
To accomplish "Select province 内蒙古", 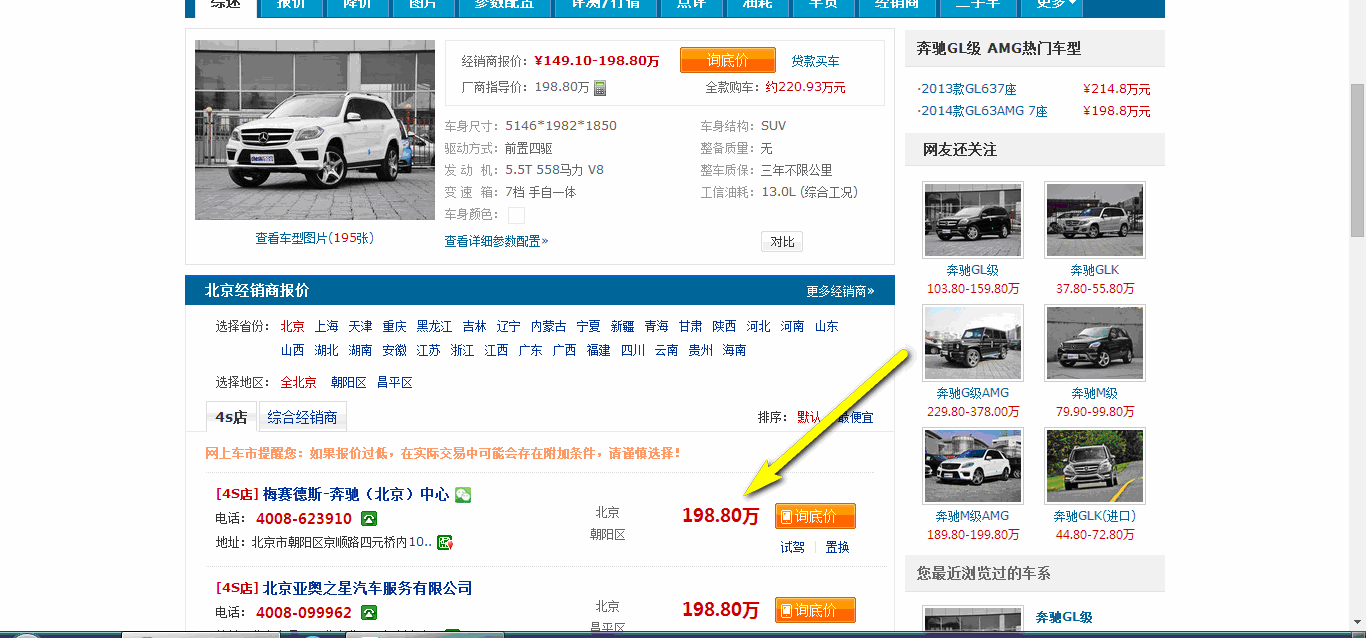I will (548, 326).
